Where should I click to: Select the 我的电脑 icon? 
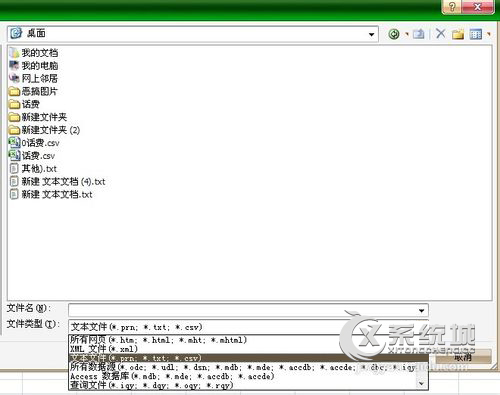[14, 65]
